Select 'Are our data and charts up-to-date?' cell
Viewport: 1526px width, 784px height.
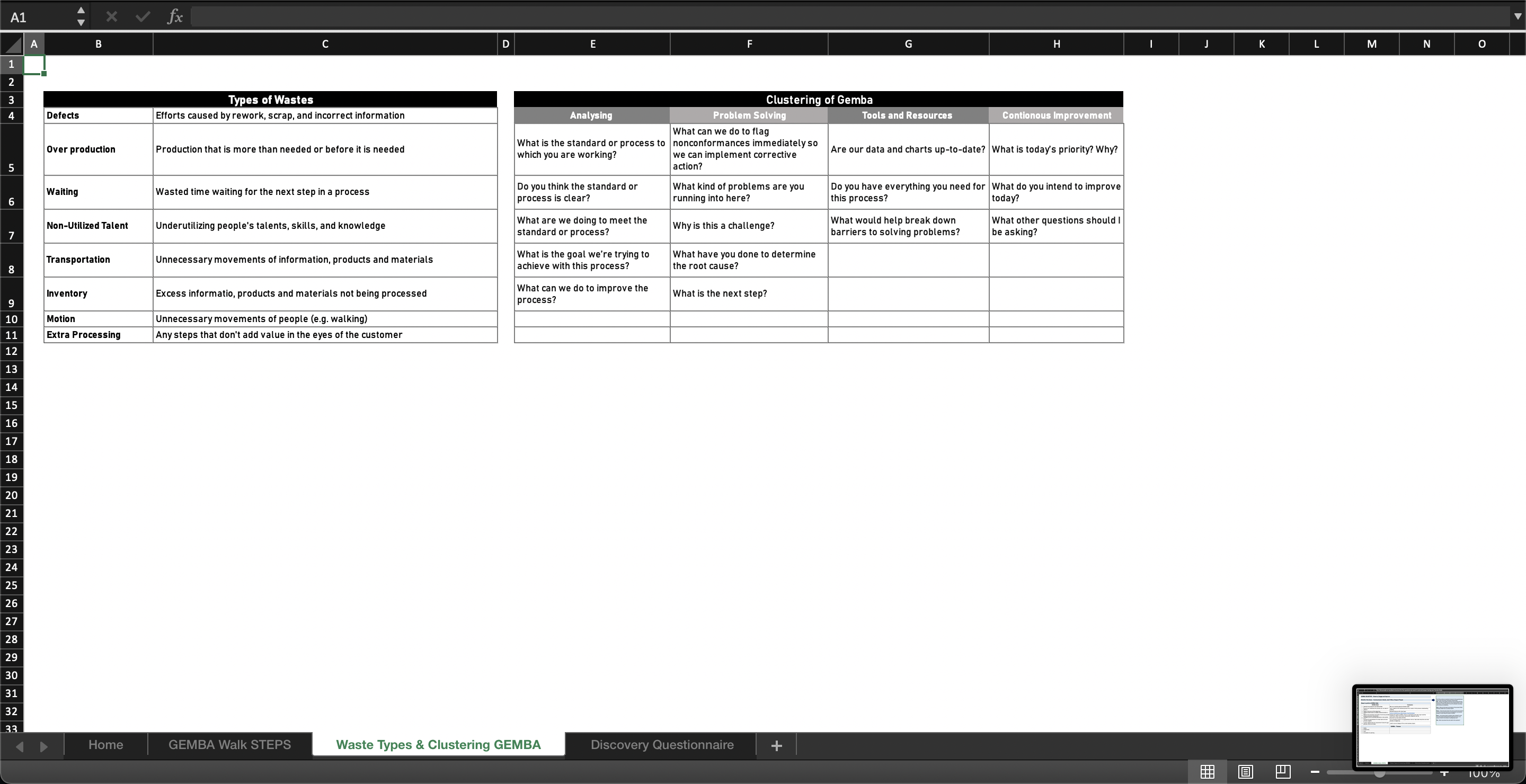coord(908,149)
